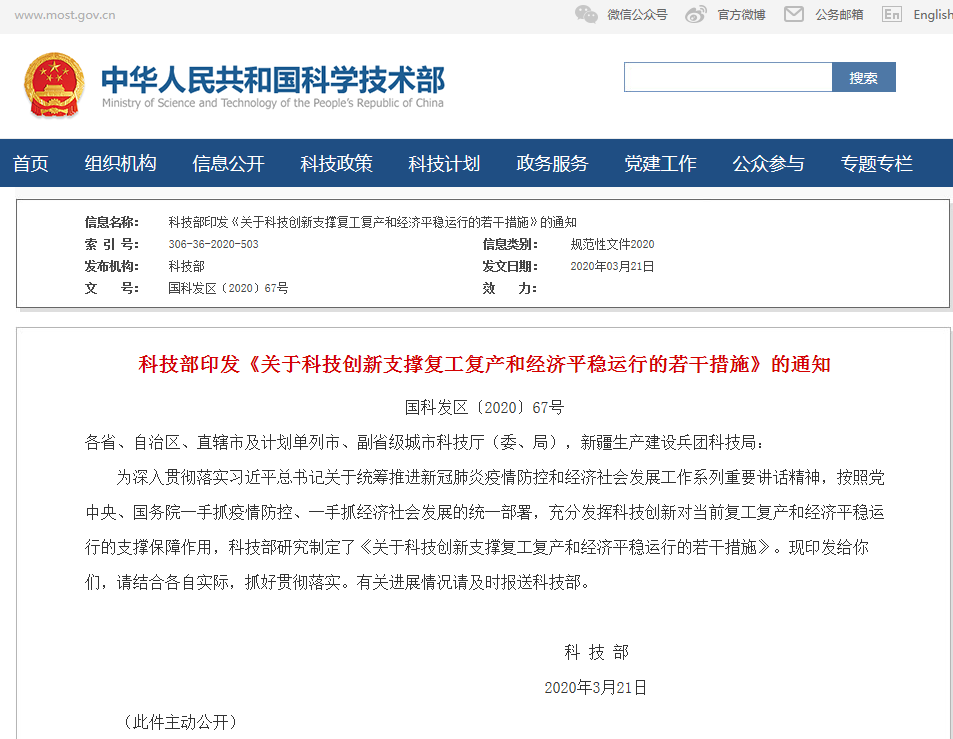Go to the 科技政策 section
Screen dimensions: 953x739
point(336,163)
